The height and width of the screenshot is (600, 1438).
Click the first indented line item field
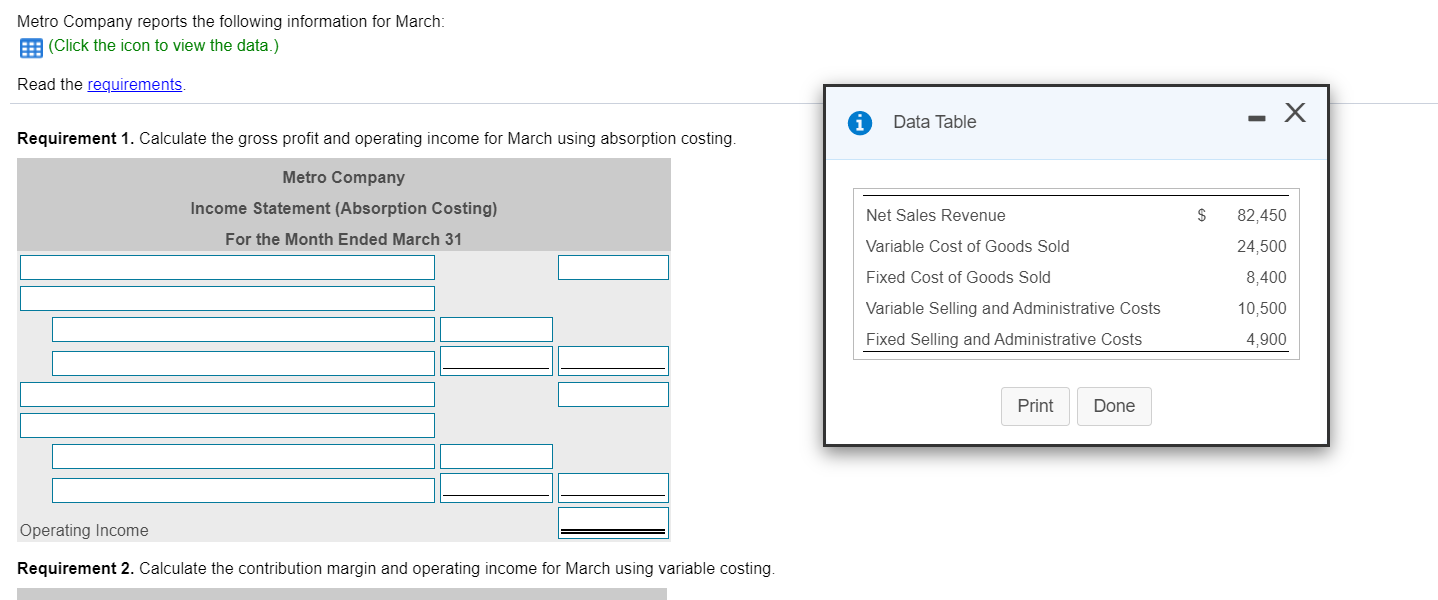tap(242, 329)
